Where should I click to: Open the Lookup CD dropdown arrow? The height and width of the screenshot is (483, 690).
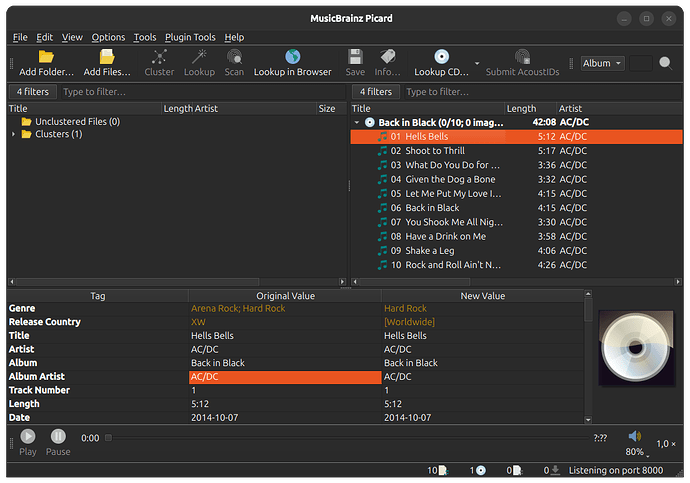[476, 64]
